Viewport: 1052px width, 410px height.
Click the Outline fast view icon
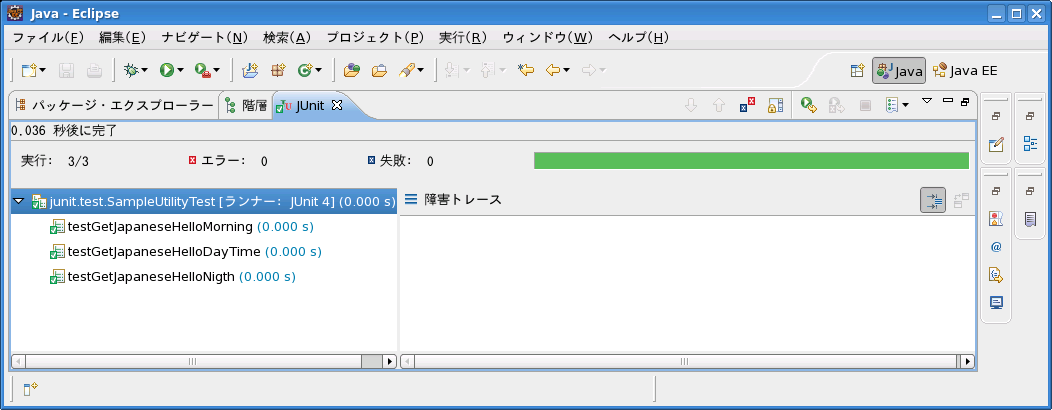(1030, 143)
